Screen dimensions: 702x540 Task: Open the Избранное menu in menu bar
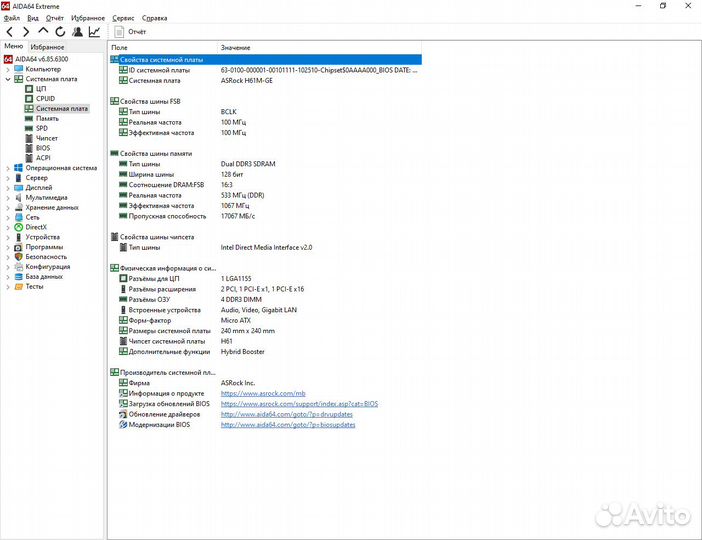(88, 18)
